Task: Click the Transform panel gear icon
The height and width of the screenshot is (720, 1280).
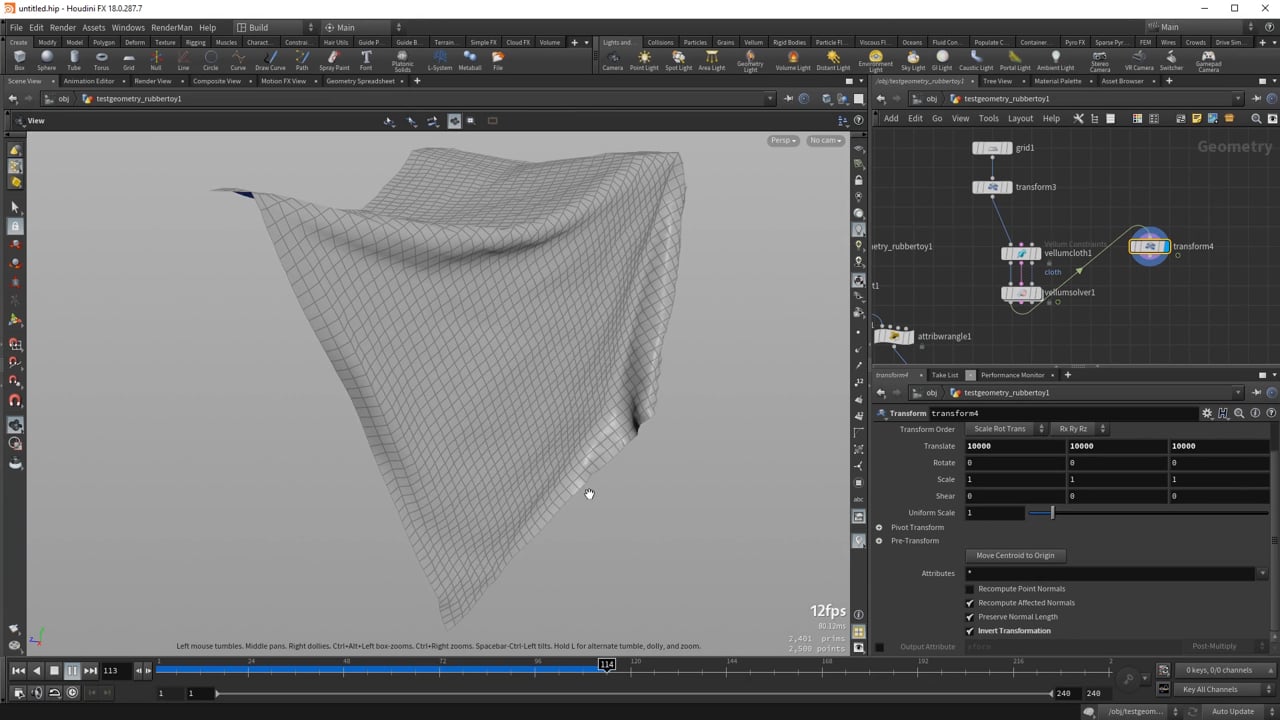Action: 1207,413
